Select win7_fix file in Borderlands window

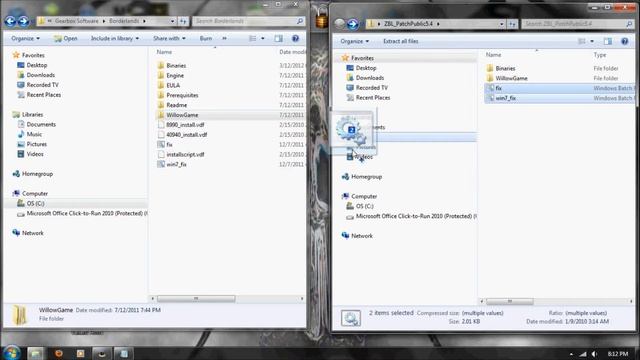176,164
